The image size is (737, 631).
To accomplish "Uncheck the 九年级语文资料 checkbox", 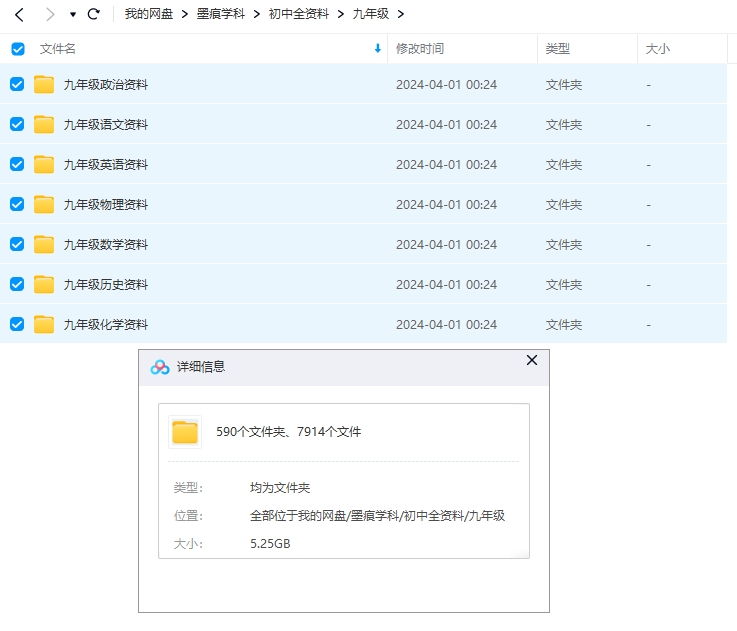I will (17, 125).
